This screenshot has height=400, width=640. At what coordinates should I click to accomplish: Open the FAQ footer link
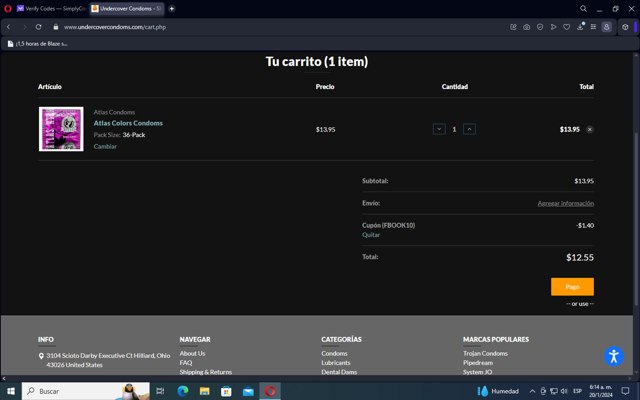tap(186, 363)
